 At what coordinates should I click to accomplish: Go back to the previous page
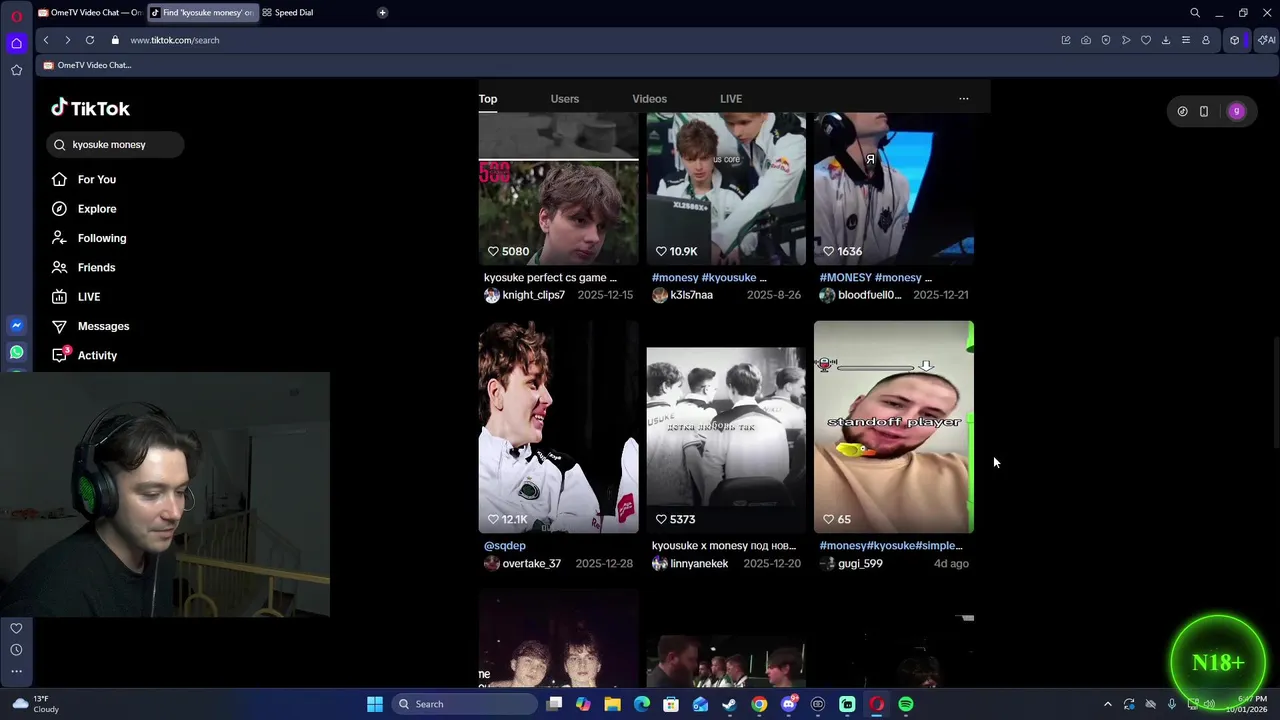46,40
